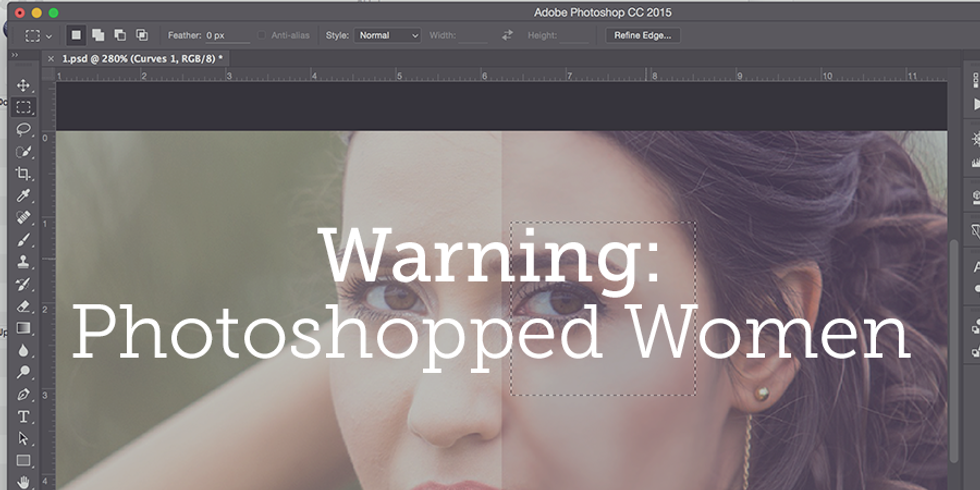Select the Eyedropper tool
980x490 pixels.
(24, 195)
